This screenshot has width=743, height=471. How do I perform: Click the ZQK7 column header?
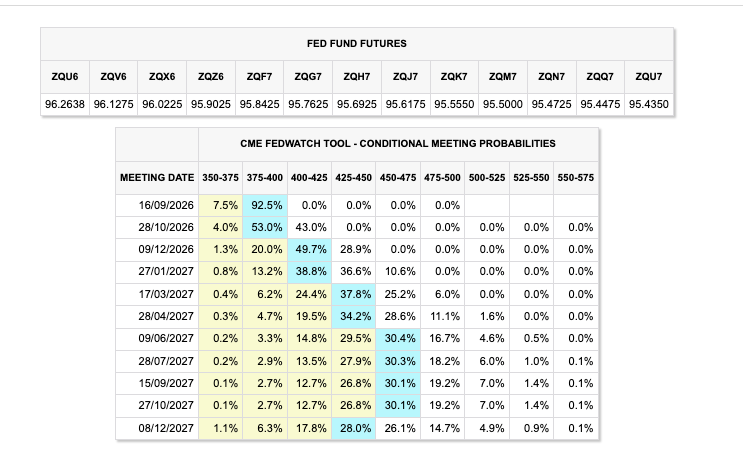point(454,77)
